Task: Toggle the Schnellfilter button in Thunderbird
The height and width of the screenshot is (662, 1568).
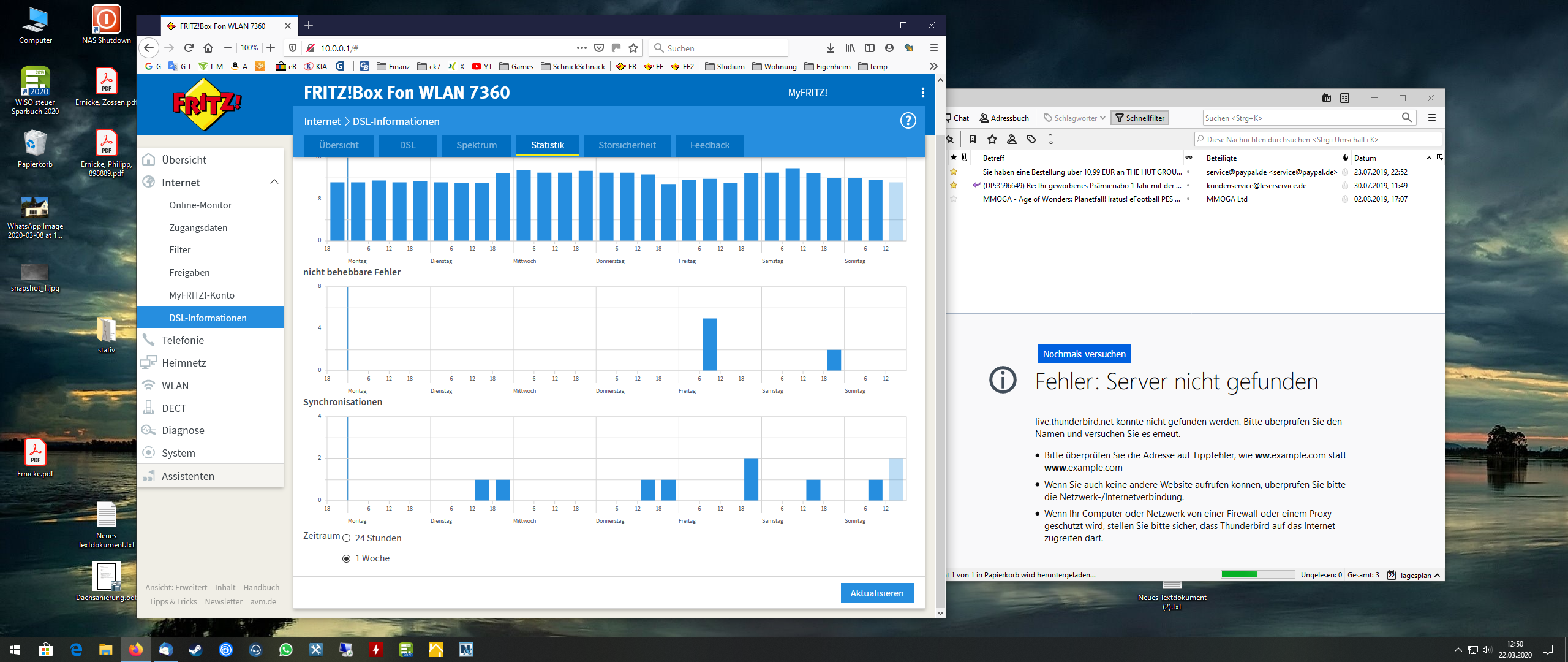Action: click(1139, 118)
